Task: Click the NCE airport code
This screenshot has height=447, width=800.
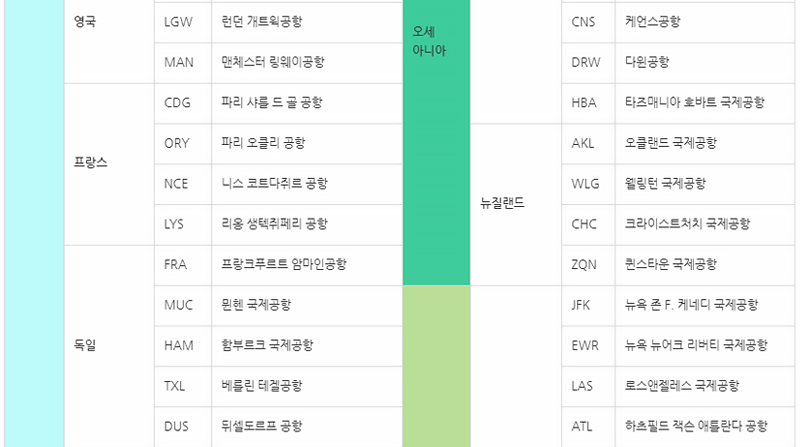Action: pyautogui.click(x=176, y=184)
